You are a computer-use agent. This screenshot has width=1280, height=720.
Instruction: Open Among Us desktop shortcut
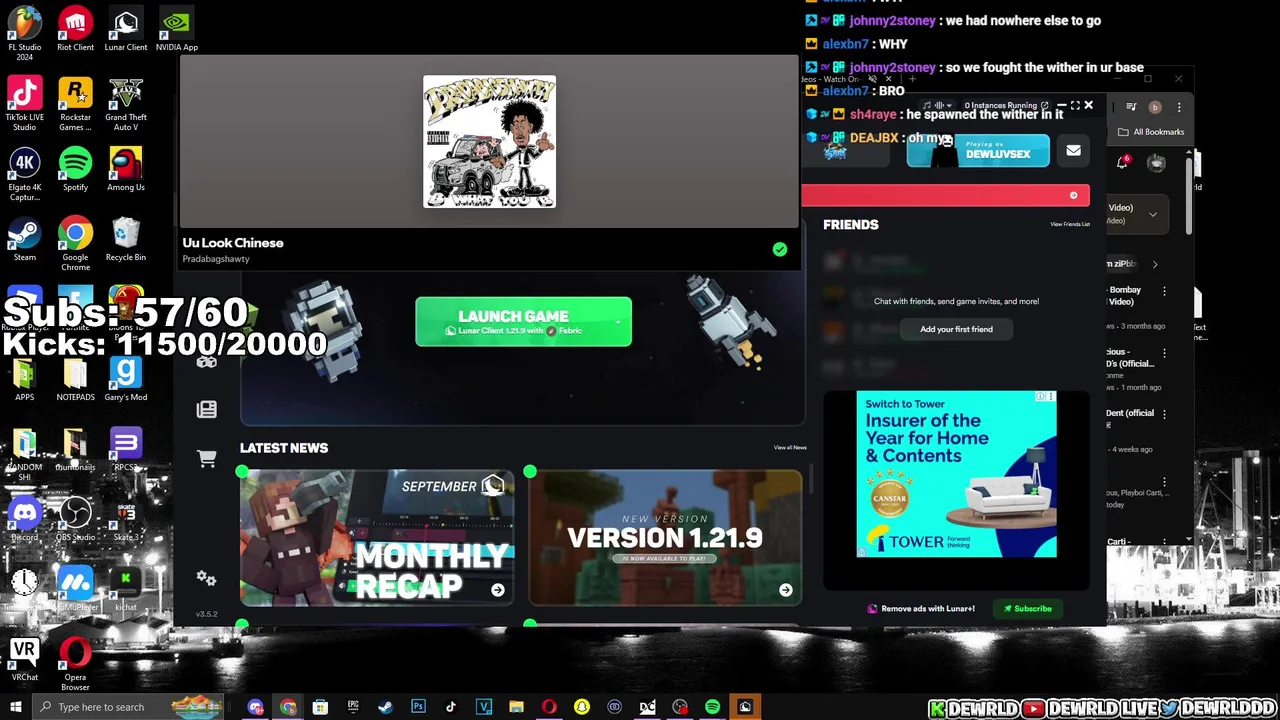coord(126,169)
